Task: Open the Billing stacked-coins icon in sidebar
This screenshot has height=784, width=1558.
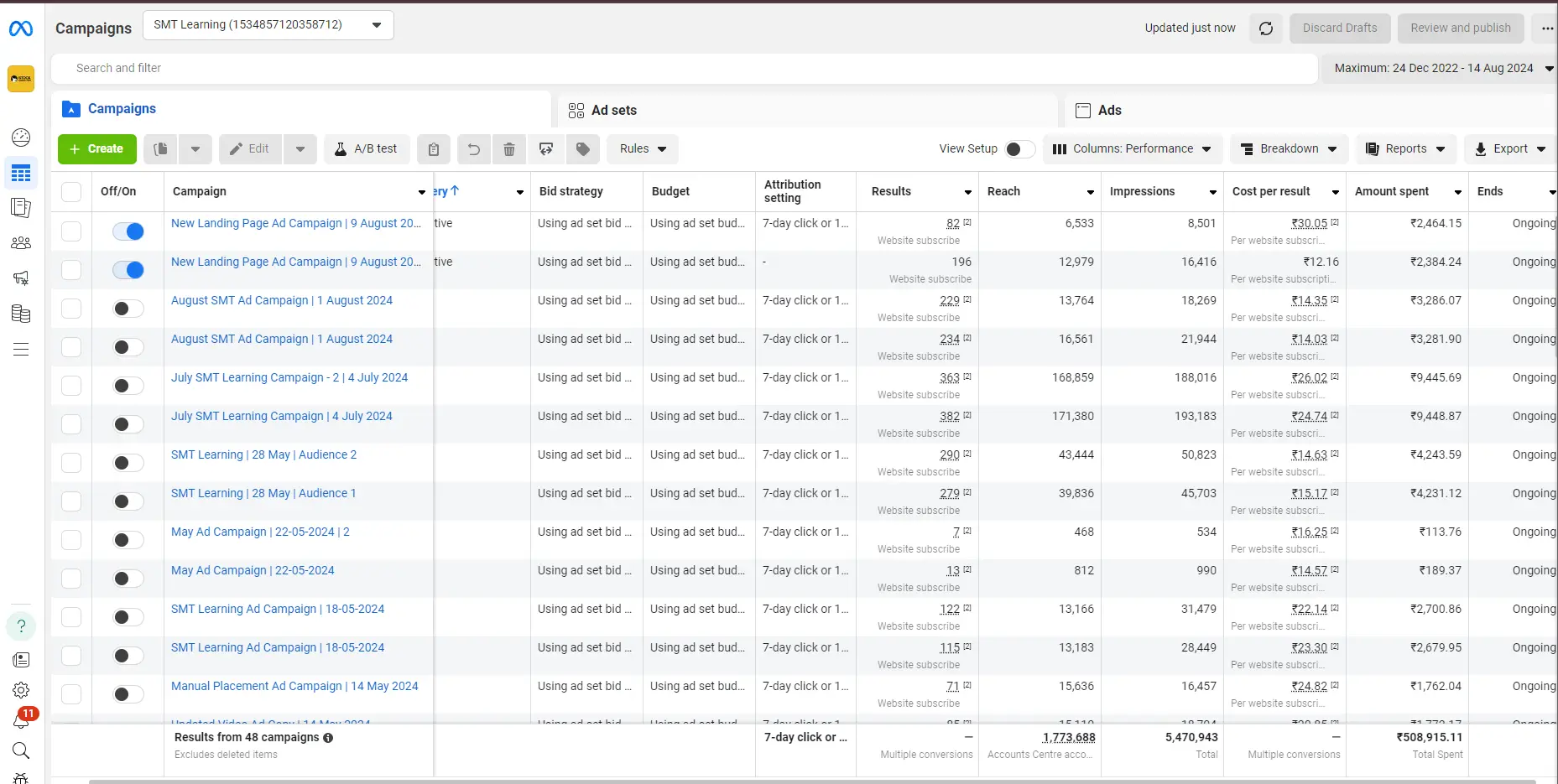Action: pyautogui.click(x=21, y=314)
